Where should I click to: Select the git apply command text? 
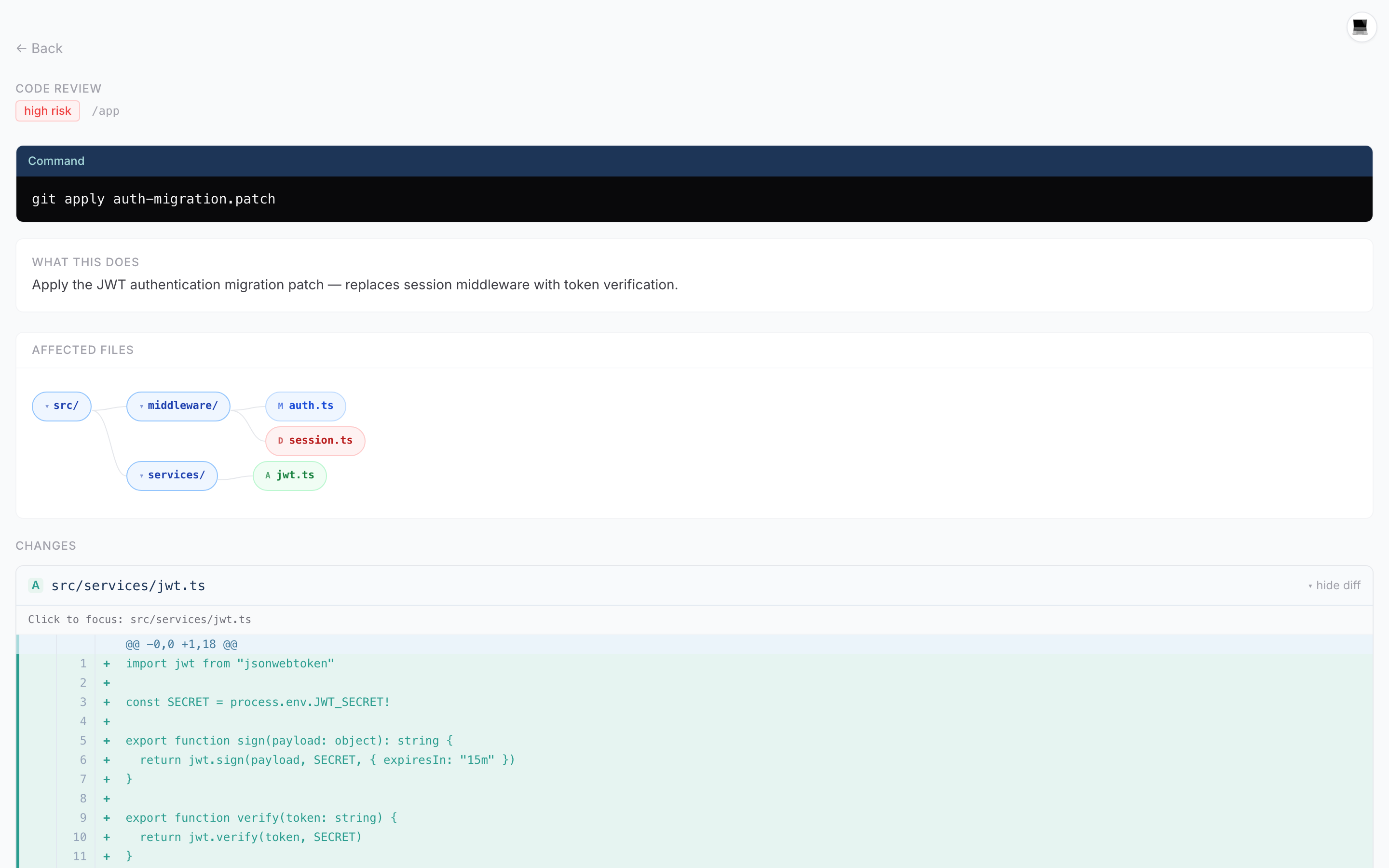tap(153, 199)
